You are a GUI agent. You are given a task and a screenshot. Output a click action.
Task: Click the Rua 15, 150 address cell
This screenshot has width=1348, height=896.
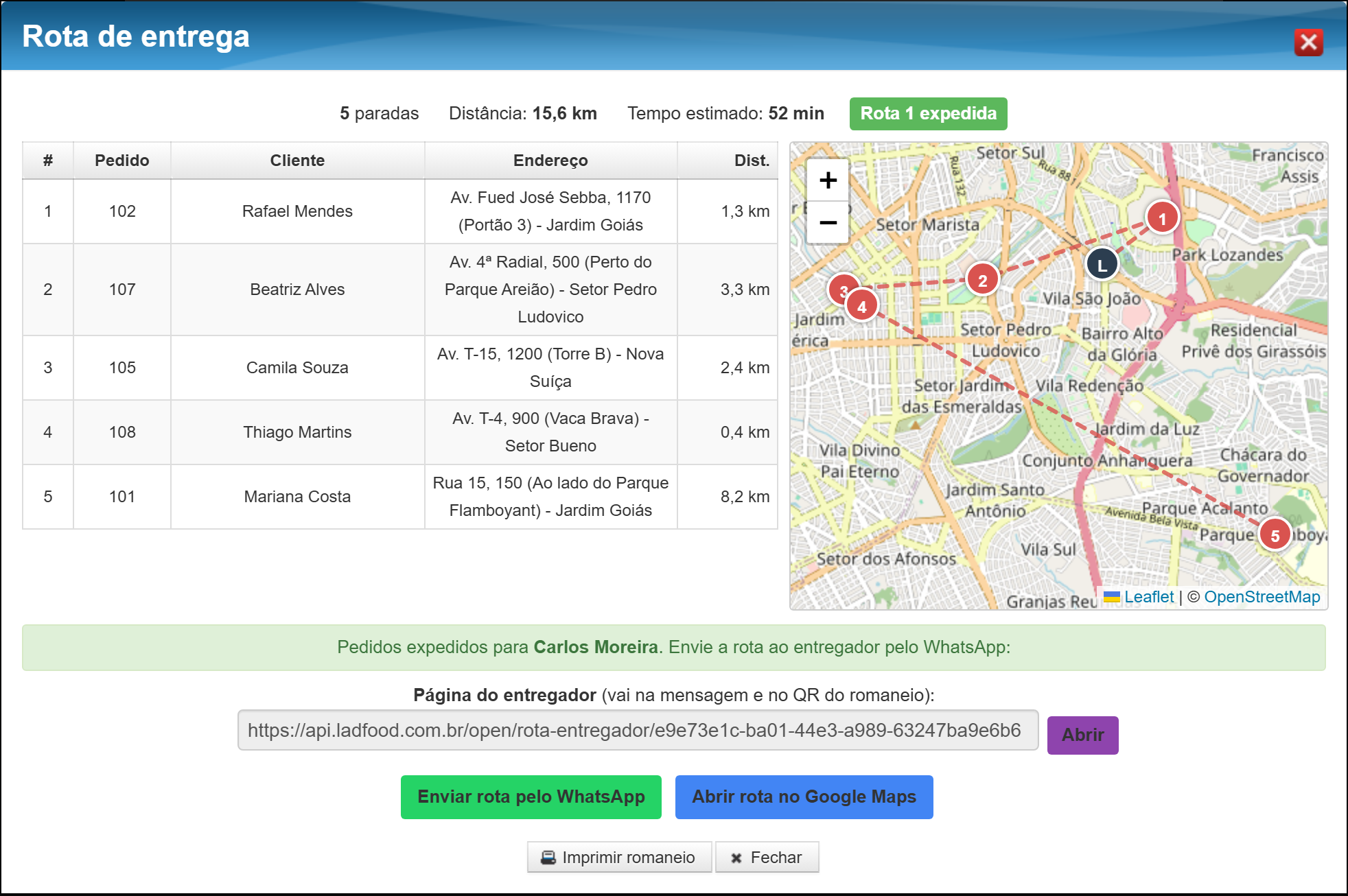point(550,497)
